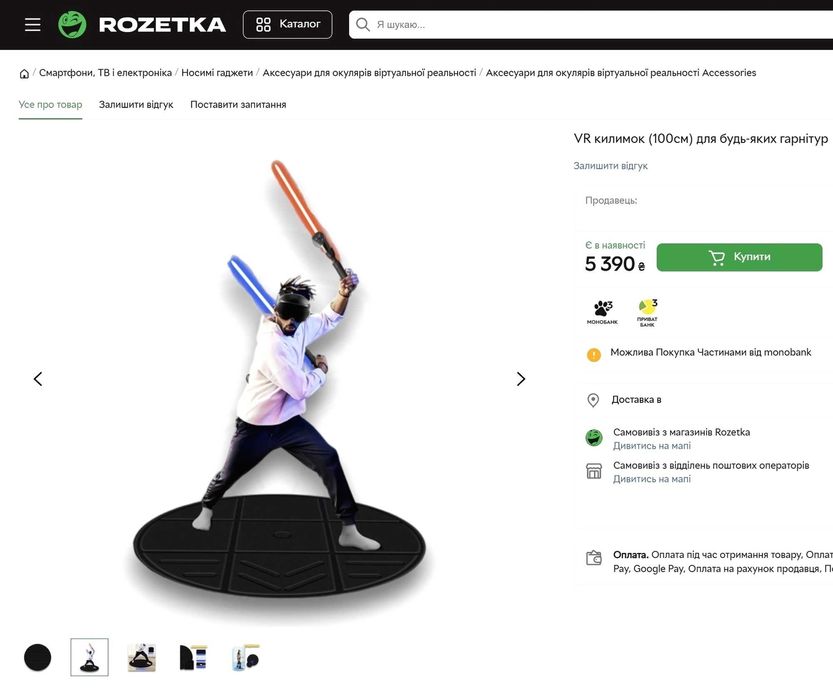833x699 pixels.
Task: Open the Каталог dropdown
Action: pyautogui.click(x=288, y=24)
